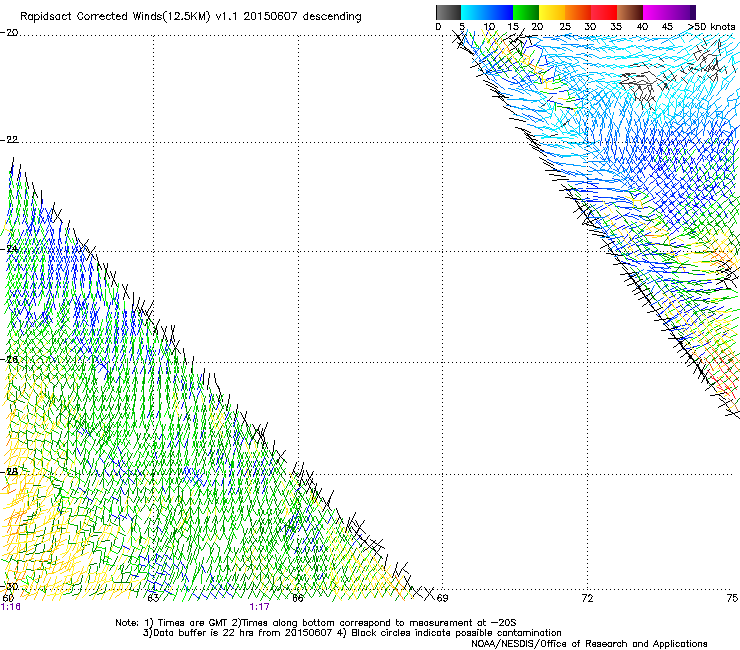Screen dimensions: 740x650
Task: Click the '35' legend scale label
Action: 616,26
